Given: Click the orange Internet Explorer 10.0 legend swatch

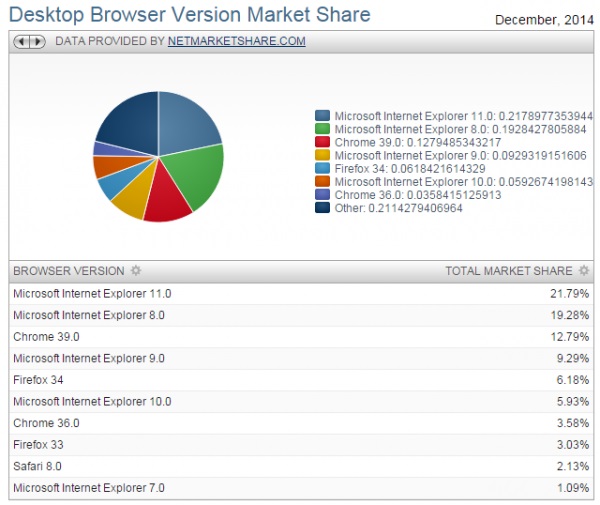Looking at the screenshot, I should pyautogui.click(x=322, y=181).
